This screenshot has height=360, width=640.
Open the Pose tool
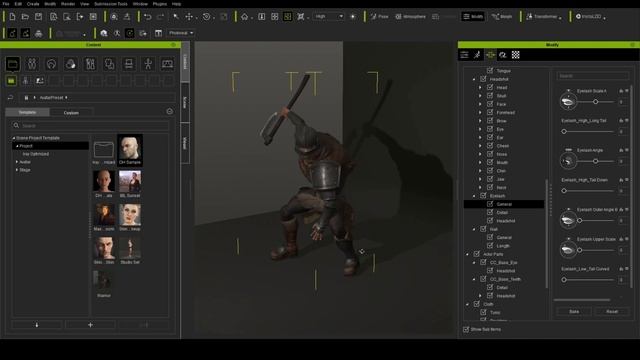(380, 17)
